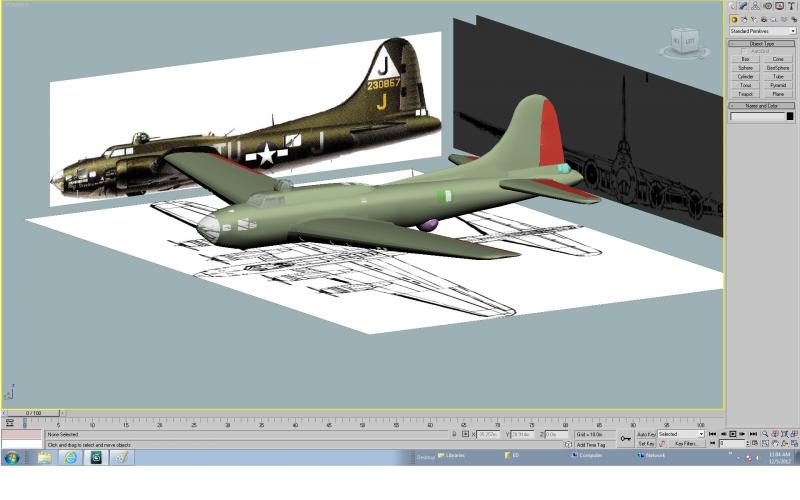
Task: Click the Plane primitive button
Action: (778, 94)
